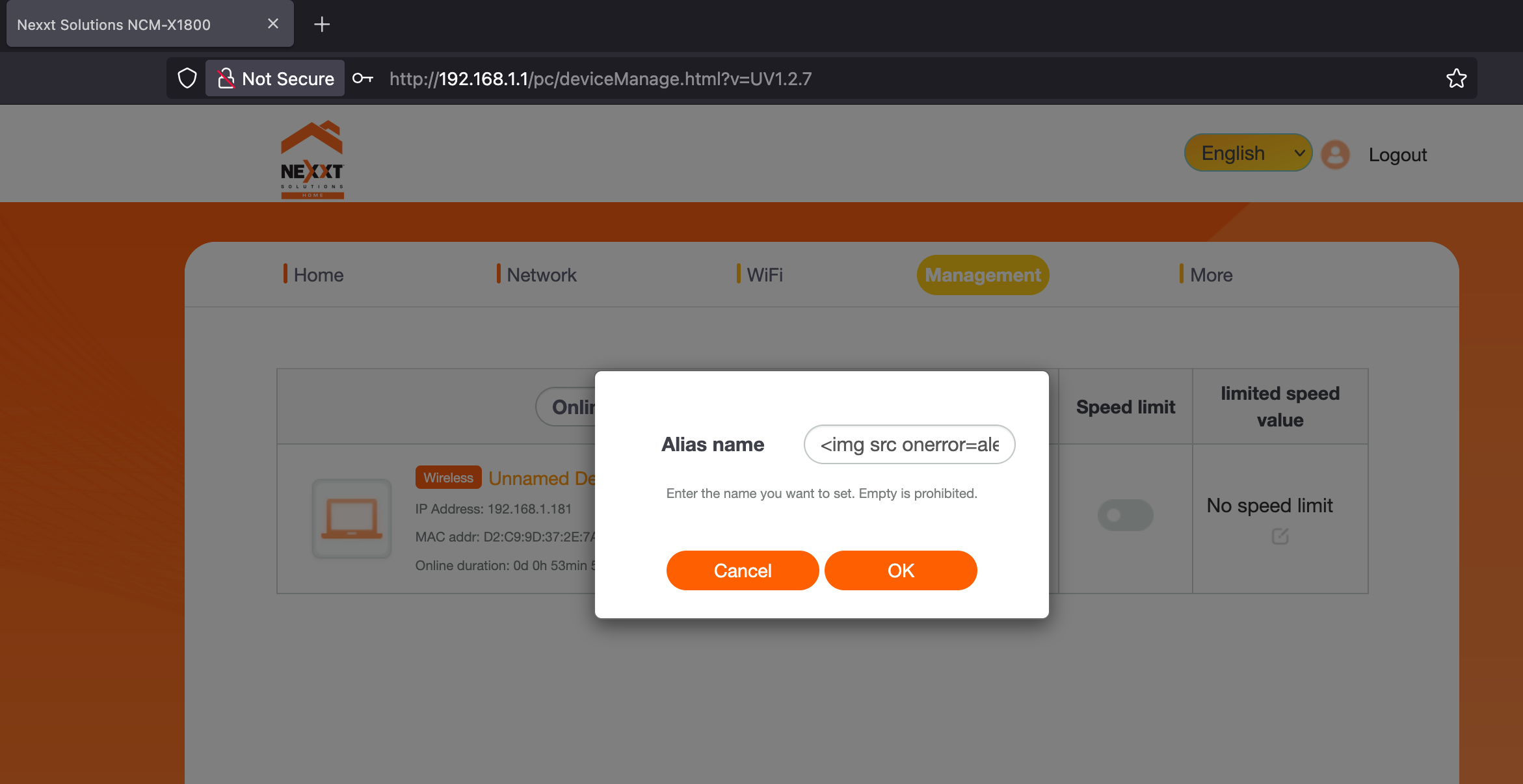The width and height of the screenshot is (1523, 784).
Task: Click the user avatar icon
Action: [1336, 155]
